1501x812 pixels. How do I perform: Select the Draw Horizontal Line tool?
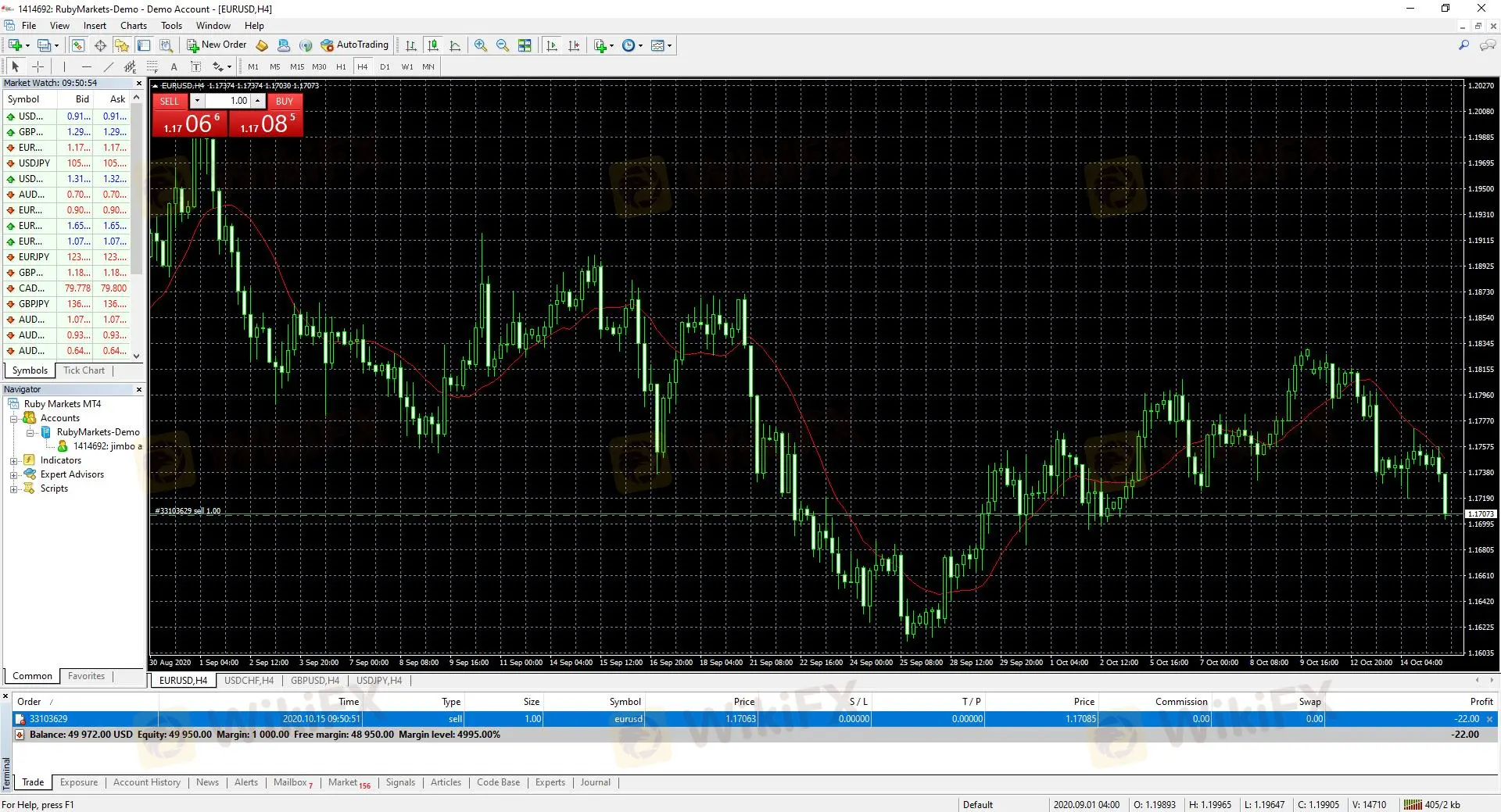point(87,67)
